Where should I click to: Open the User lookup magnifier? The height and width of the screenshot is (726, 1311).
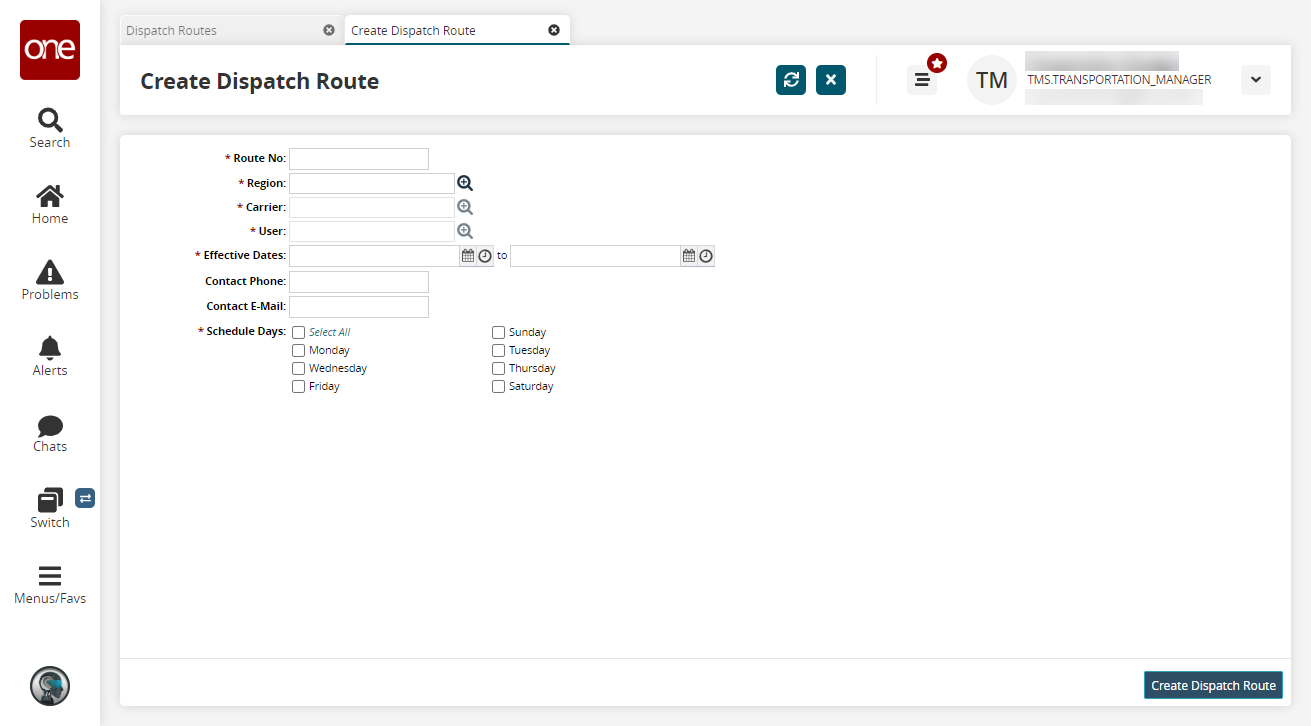coord(465,231)
